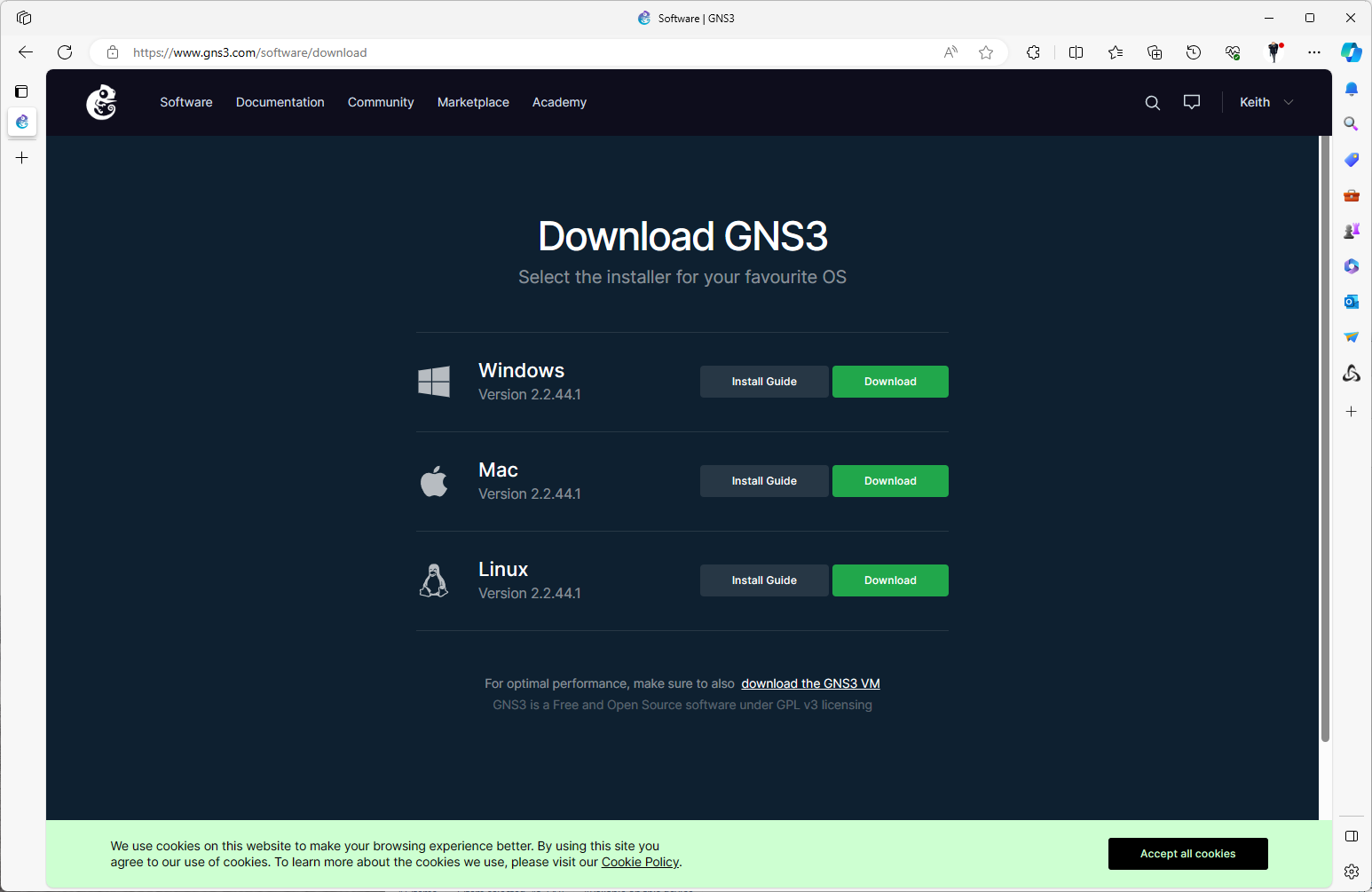Open the feedback chat icon beside Keith

coord(1191,102)
